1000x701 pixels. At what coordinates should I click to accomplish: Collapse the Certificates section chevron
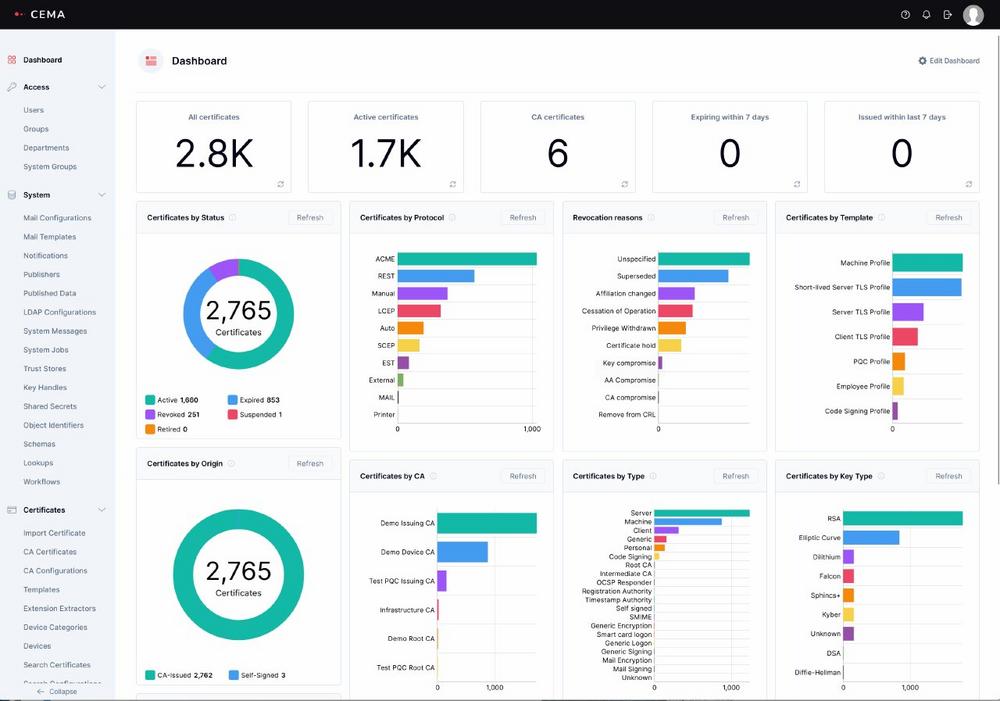102,510
